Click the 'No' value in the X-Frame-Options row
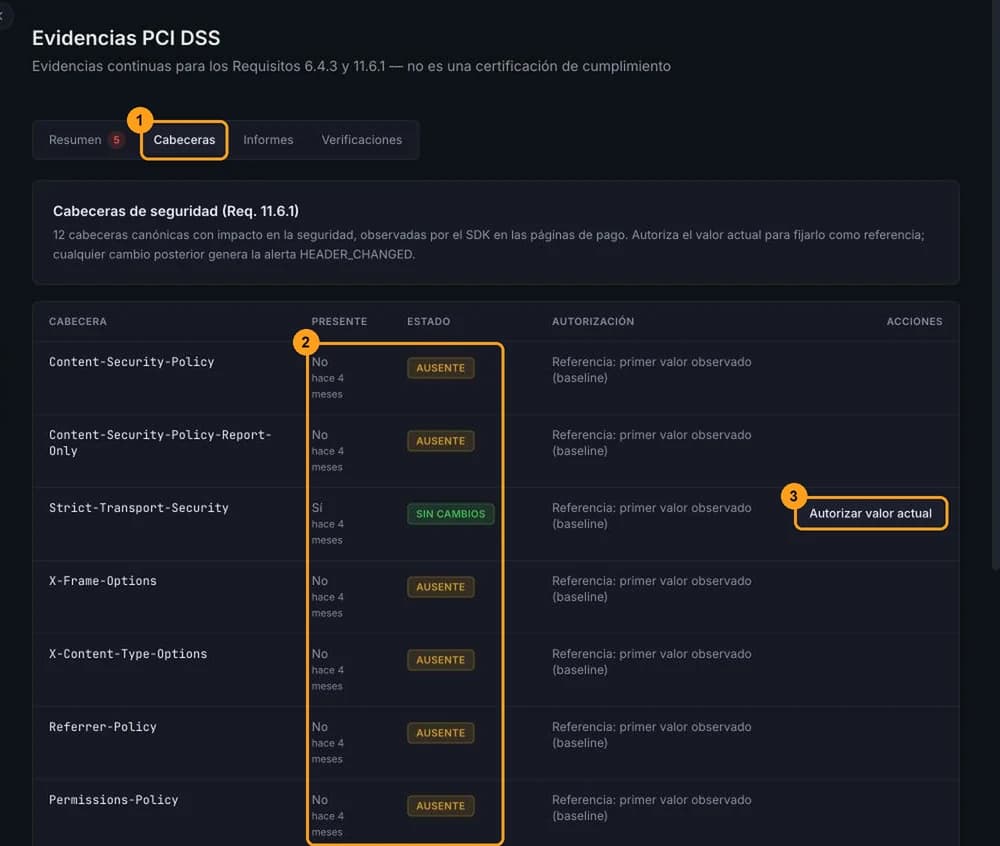This screenshot has height=846, width=1000. pos(320,581)
